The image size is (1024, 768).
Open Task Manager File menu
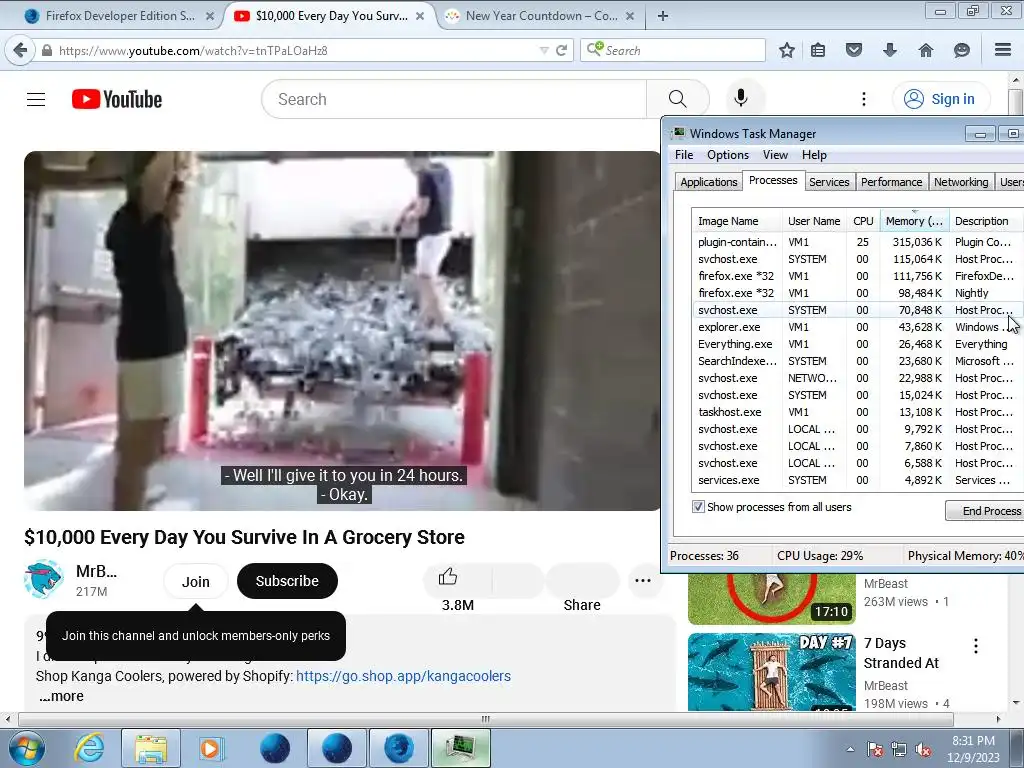click(684, 155)
